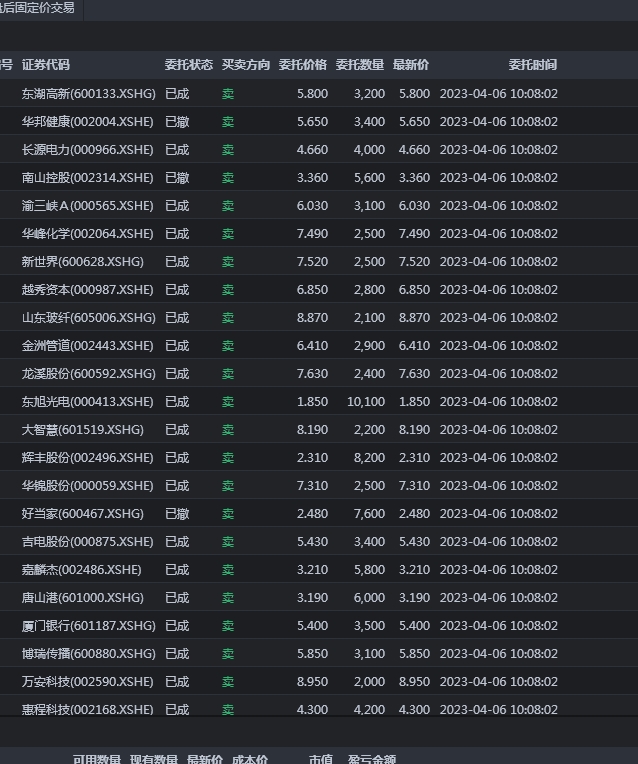Select the 长源电力(000966.XSHE) order row
Viewport: 638px width, 764px height.
click(319, 150)
